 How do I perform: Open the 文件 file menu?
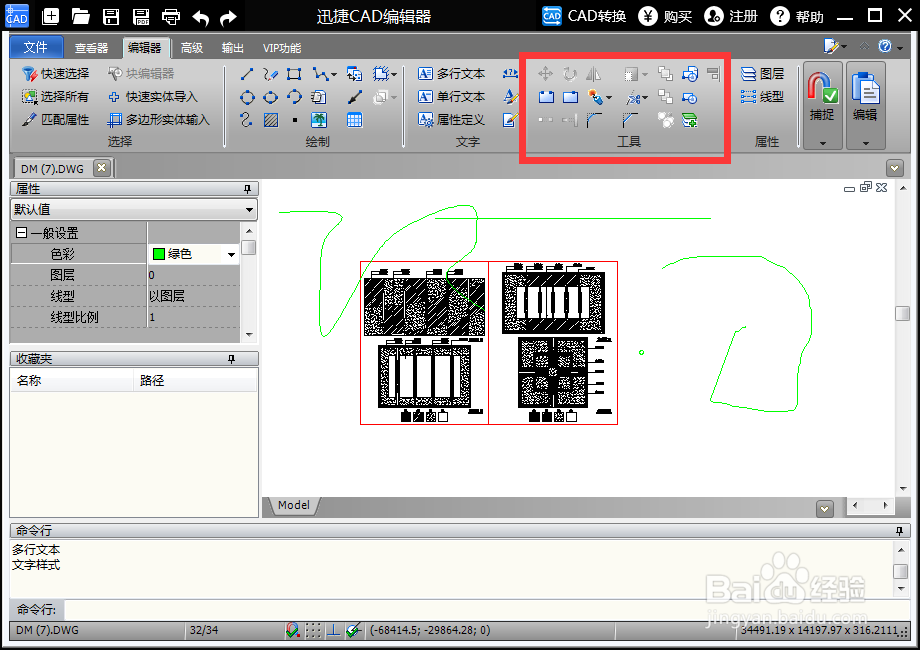[x=36, y=47]
